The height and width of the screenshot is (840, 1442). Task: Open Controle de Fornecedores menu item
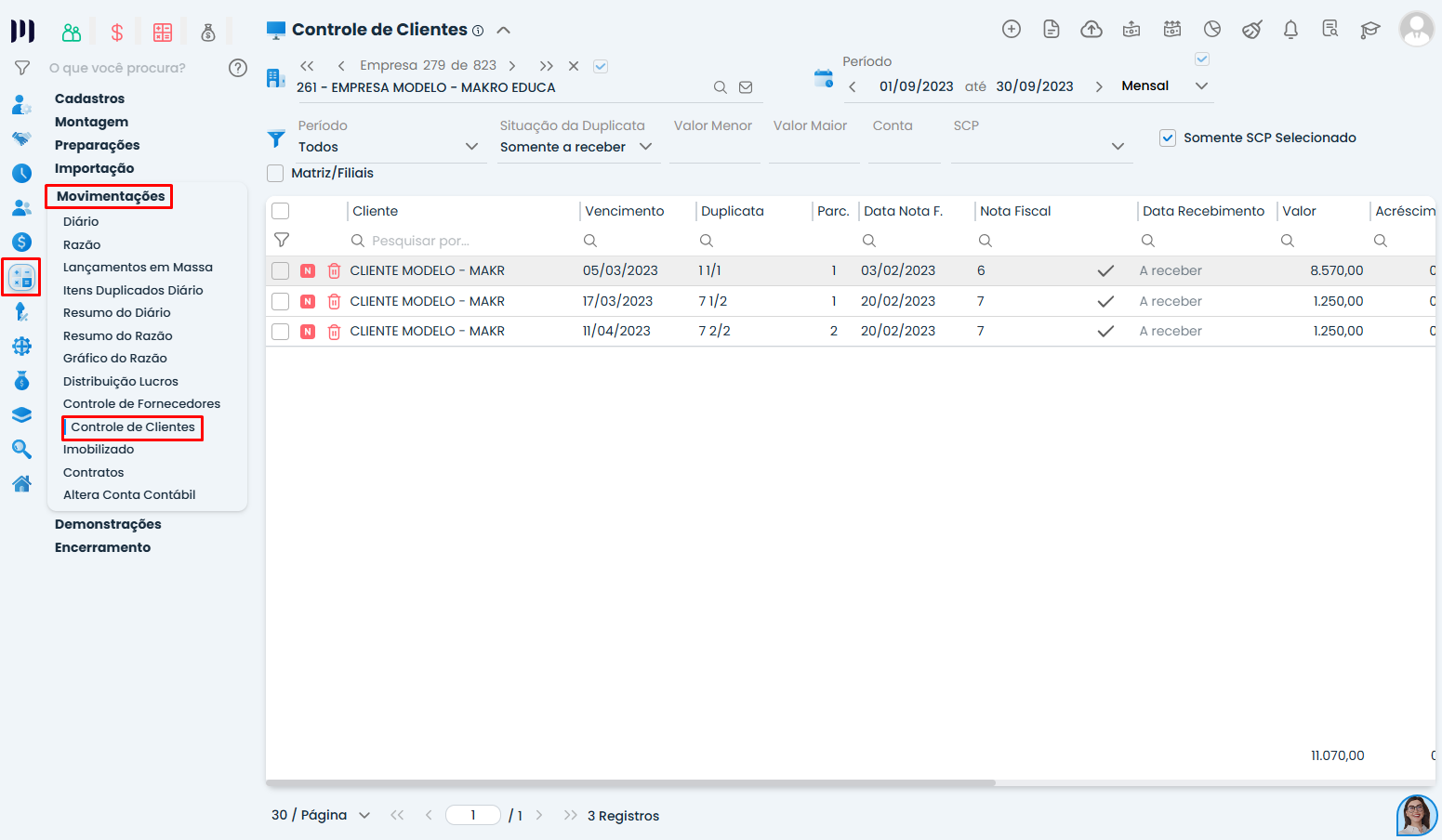point(141,404)
